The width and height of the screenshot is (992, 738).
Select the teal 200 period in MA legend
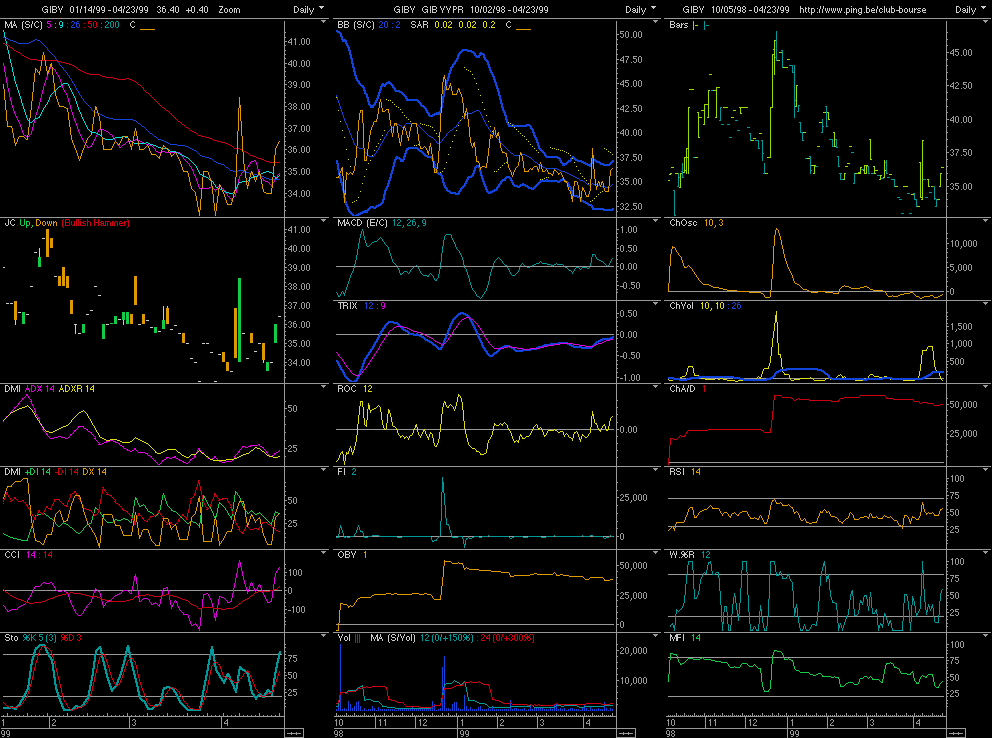pyautogui.click(x=111, y=25)
